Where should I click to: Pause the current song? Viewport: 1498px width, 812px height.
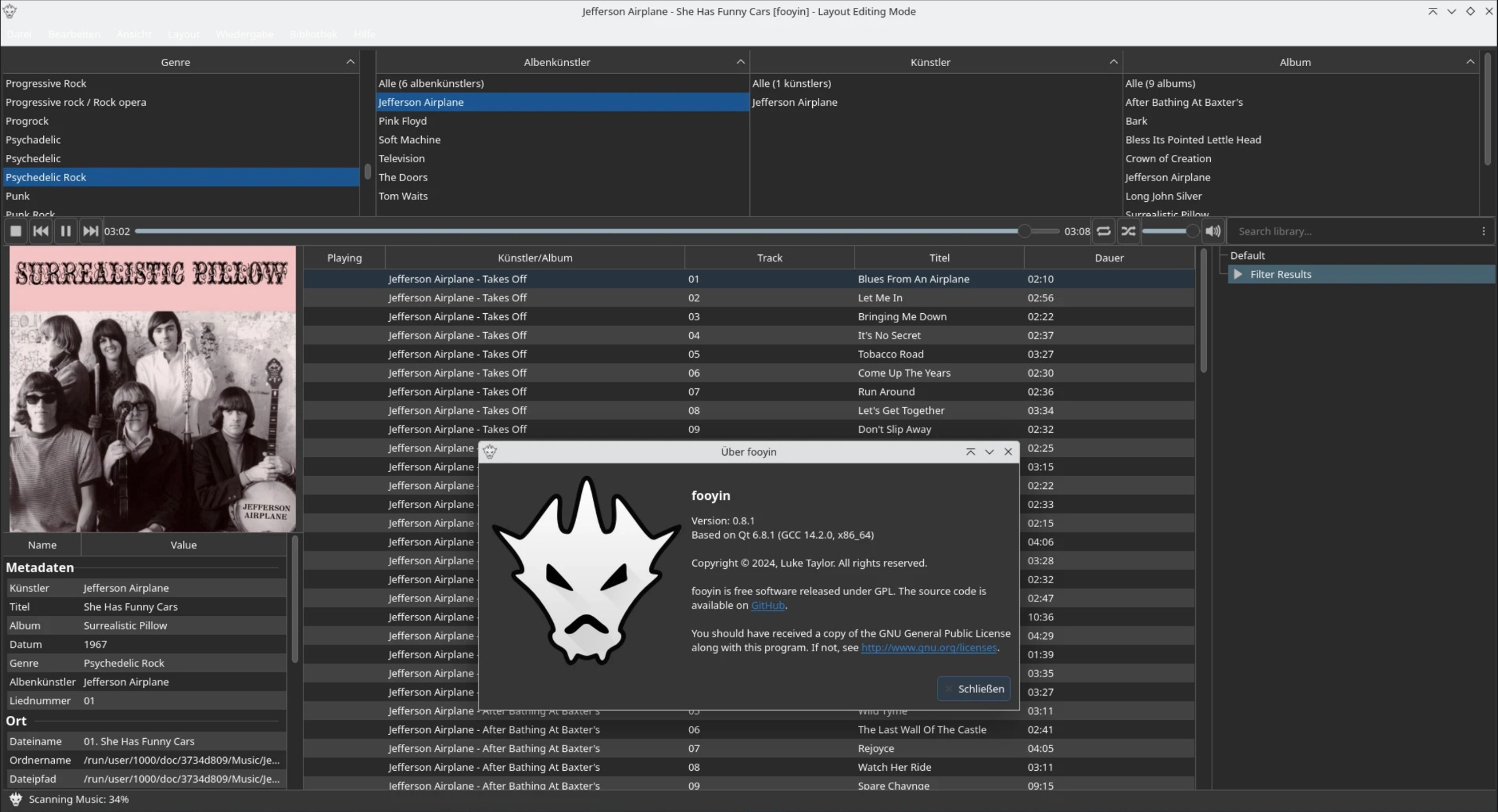pyautogui.click(x=65, y=231)
